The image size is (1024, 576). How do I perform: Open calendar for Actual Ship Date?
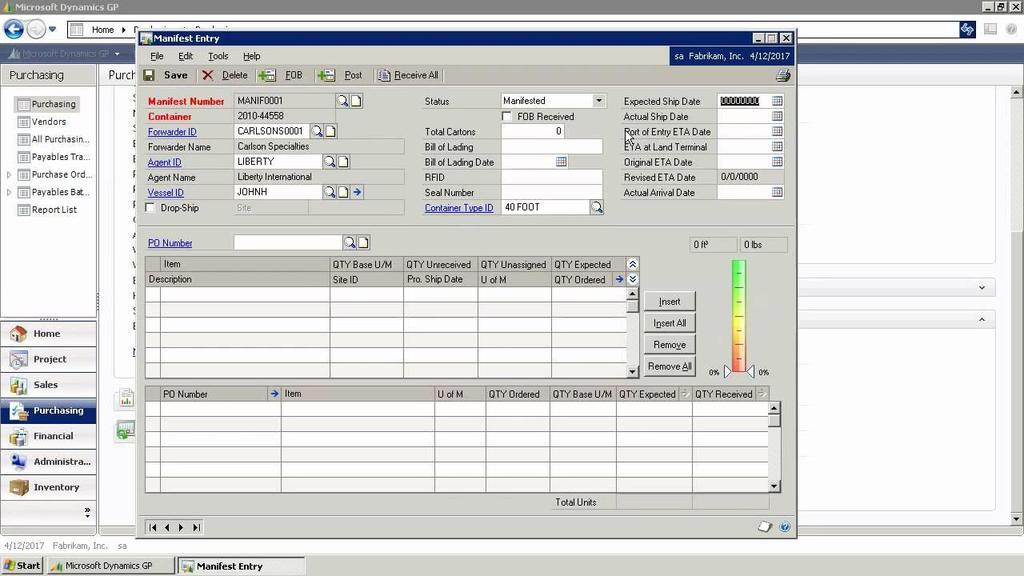point(776,116)
